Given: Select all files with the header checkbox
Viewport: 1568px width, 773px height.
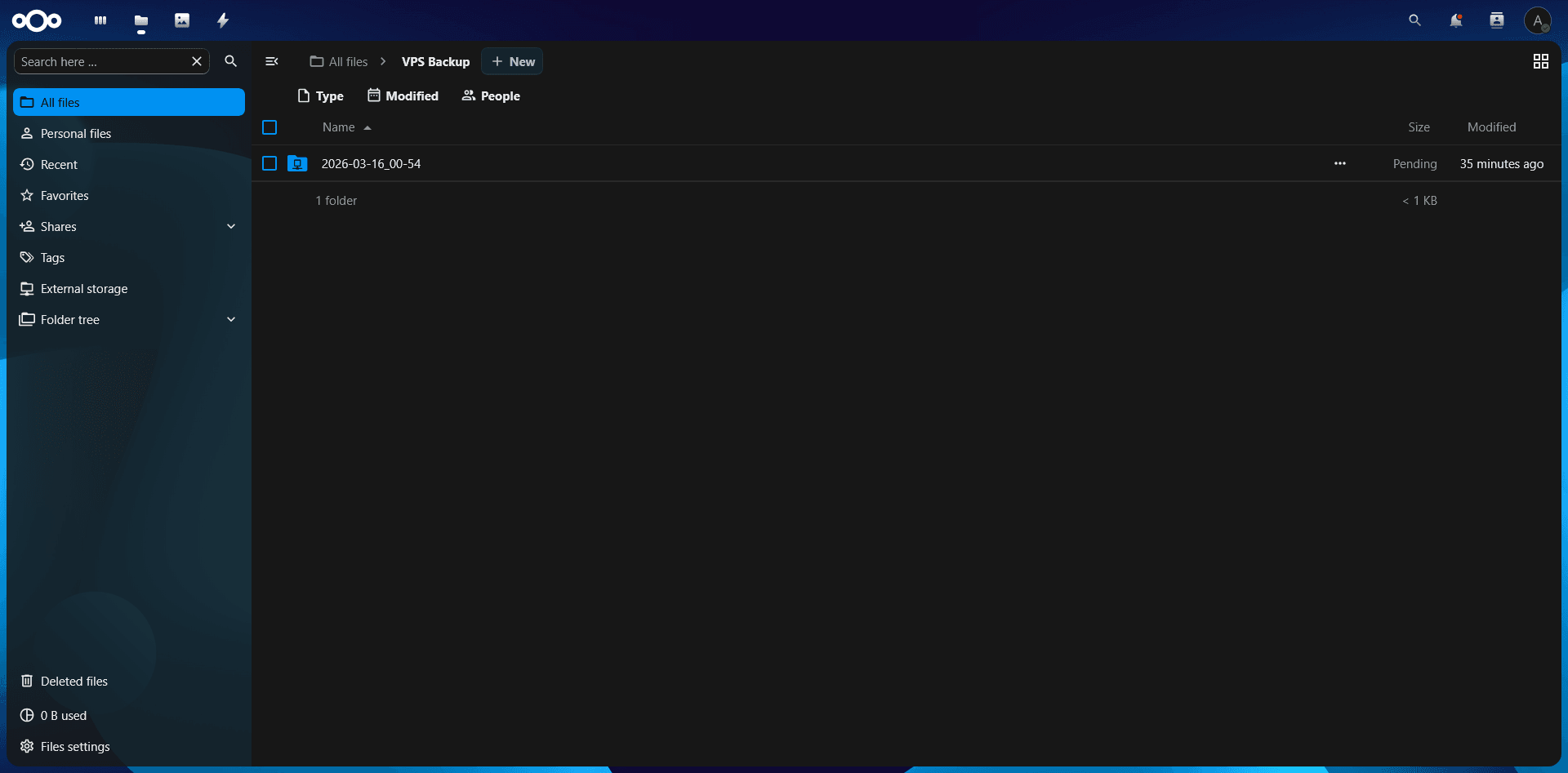Looking at the screenshot, I should pyautogui.click(x=269, y=127).
